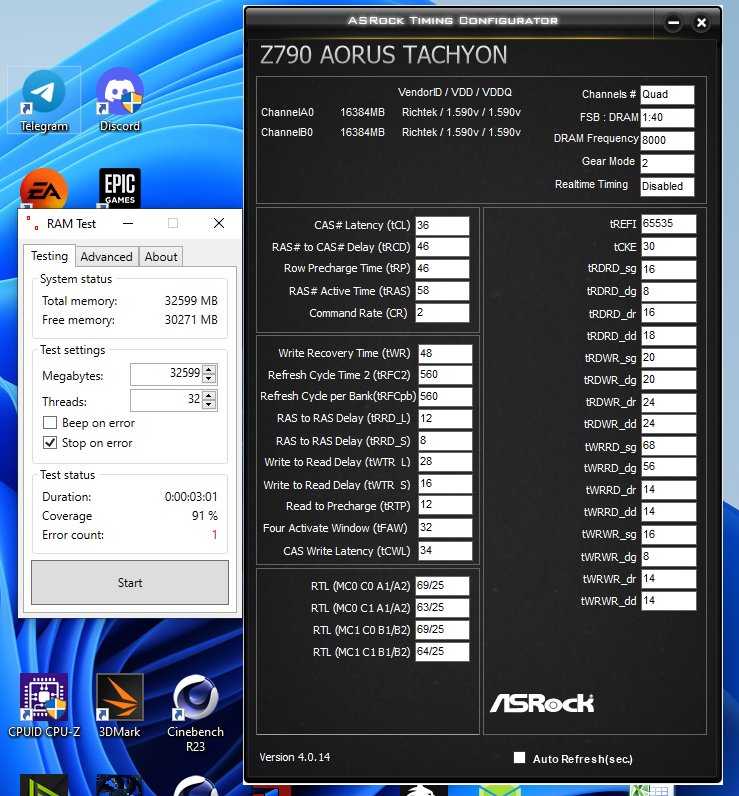
Task: Click Total memory value 32599 MB
Action: 191,301
